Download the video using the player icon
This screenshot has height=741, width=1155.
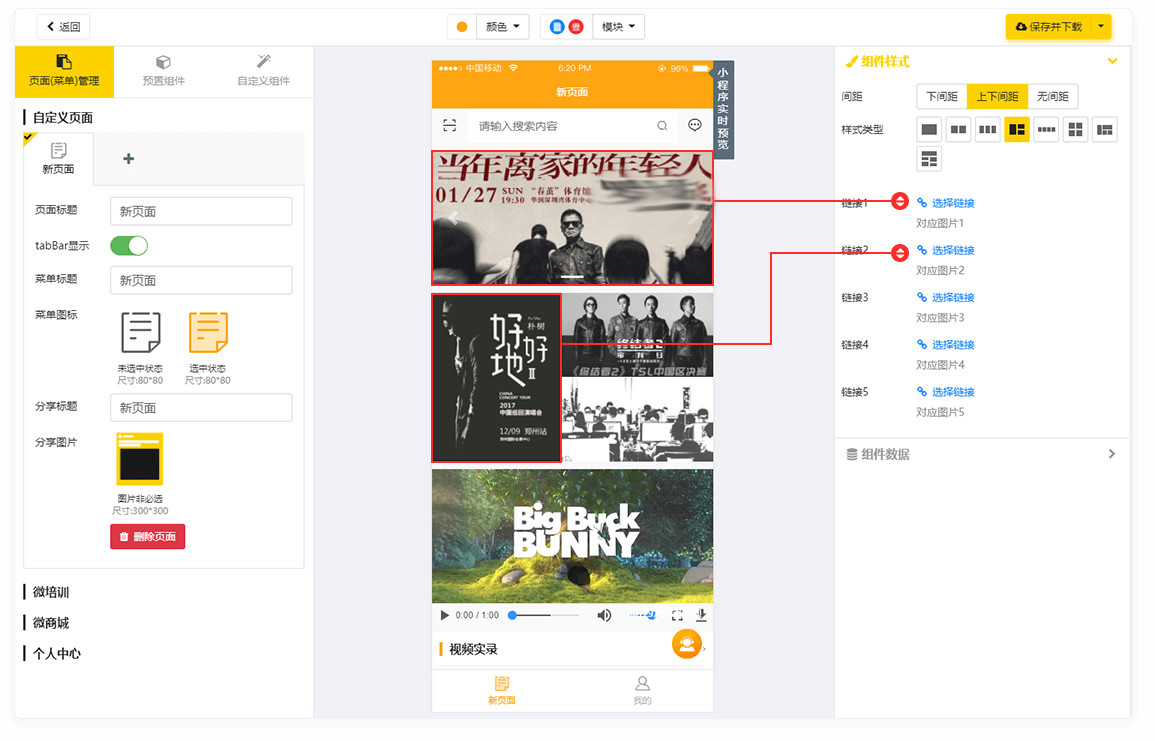coord(701,615)
